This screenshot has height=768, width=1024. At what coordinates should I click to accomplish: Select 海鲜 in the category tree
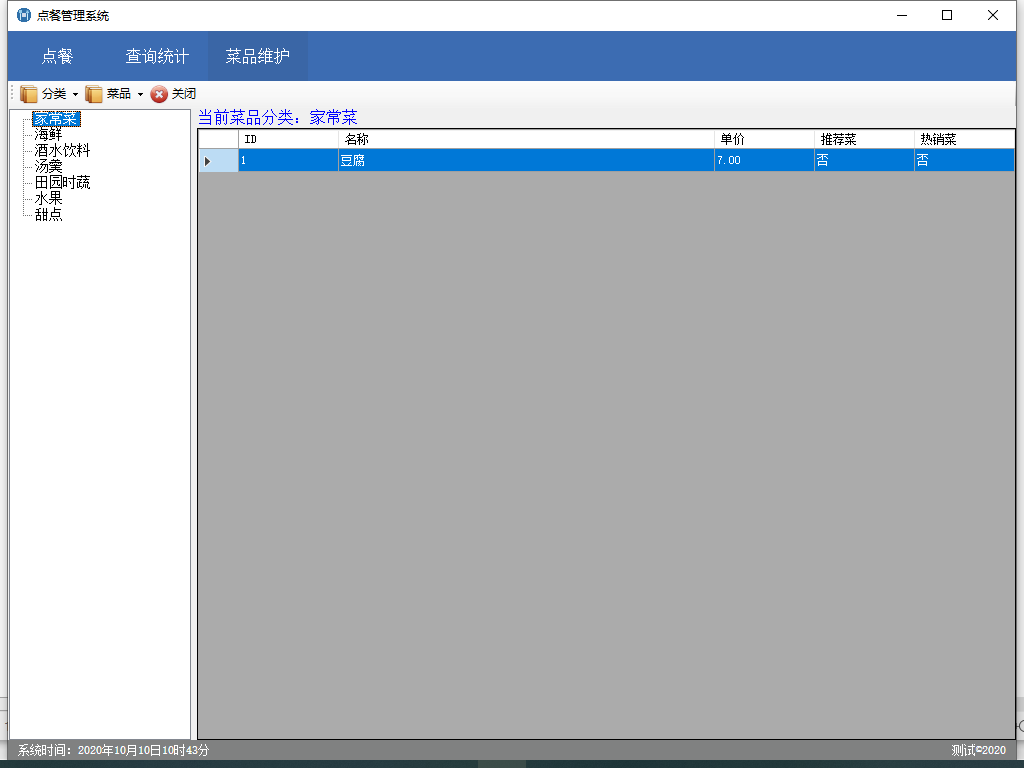pyautogui.click(x=48, y=135)
